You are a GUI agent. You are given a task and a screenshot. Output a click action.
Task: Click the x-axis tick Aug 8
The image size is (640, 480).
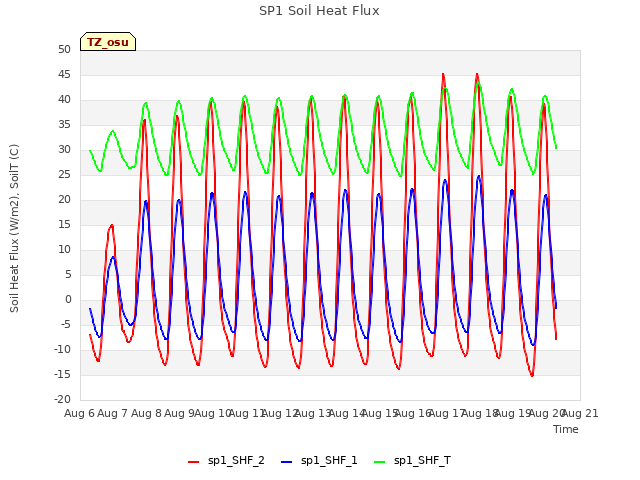(x=146, y=413)
